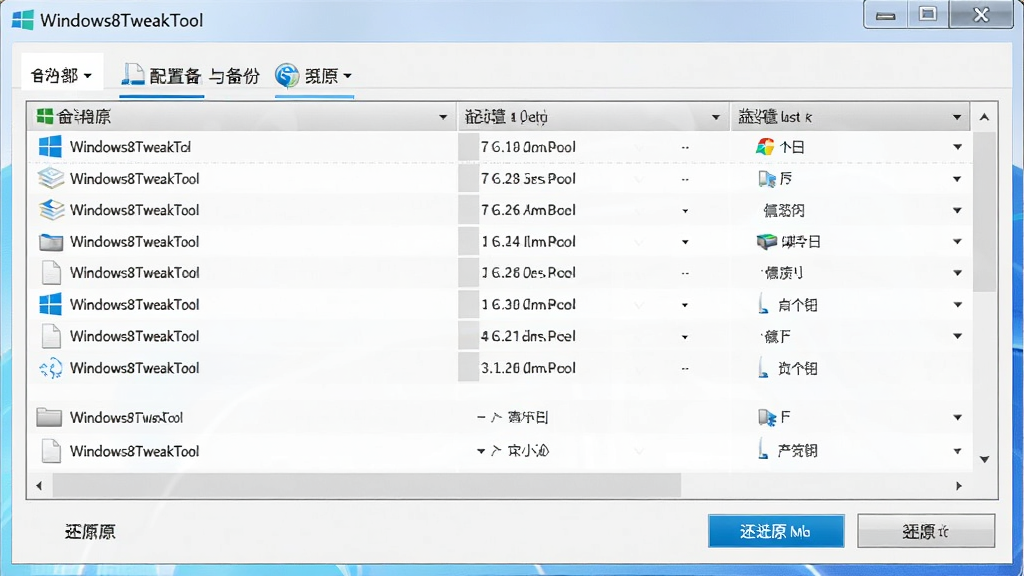Click the horizontal scrollbar left arrow
Viewport: 1024px width, 576px height.
coord(39,486)
